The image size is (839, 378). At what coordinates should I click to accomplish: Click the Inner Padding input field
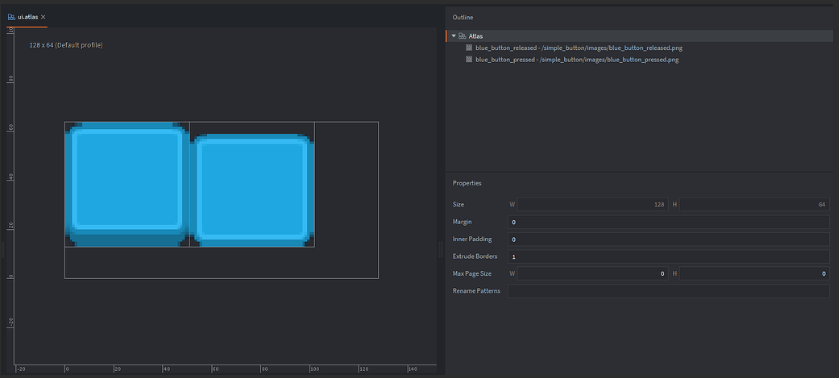(668, 239)
